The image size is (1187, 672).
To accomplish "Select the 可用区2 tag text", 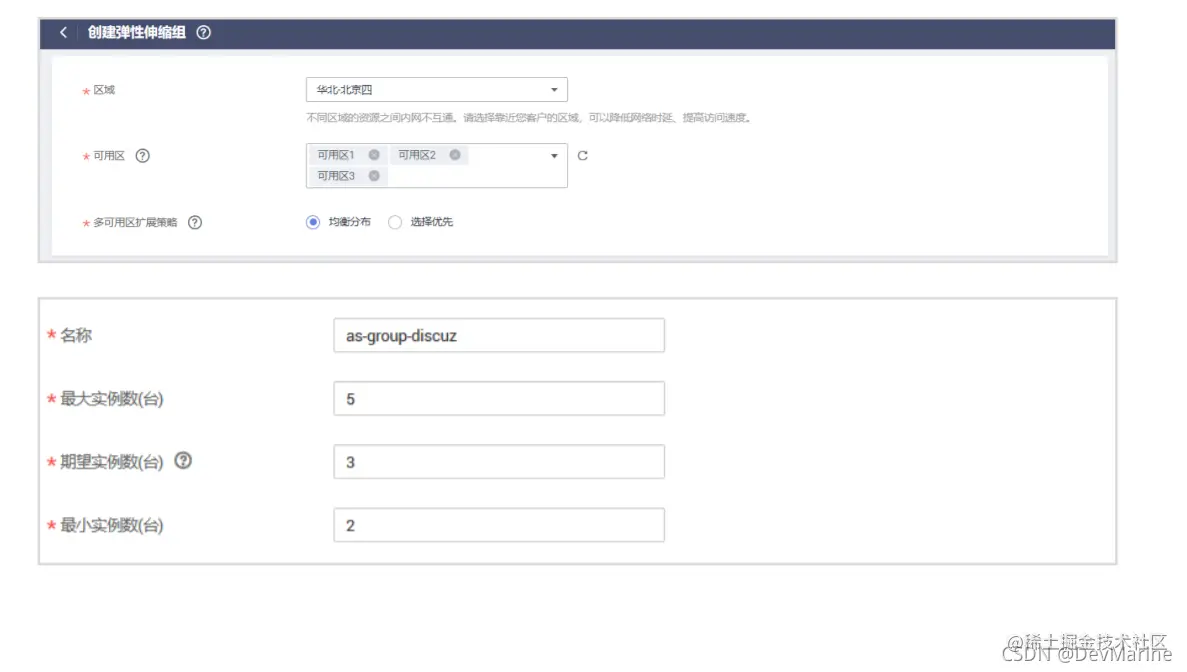I will coord(417,155).
